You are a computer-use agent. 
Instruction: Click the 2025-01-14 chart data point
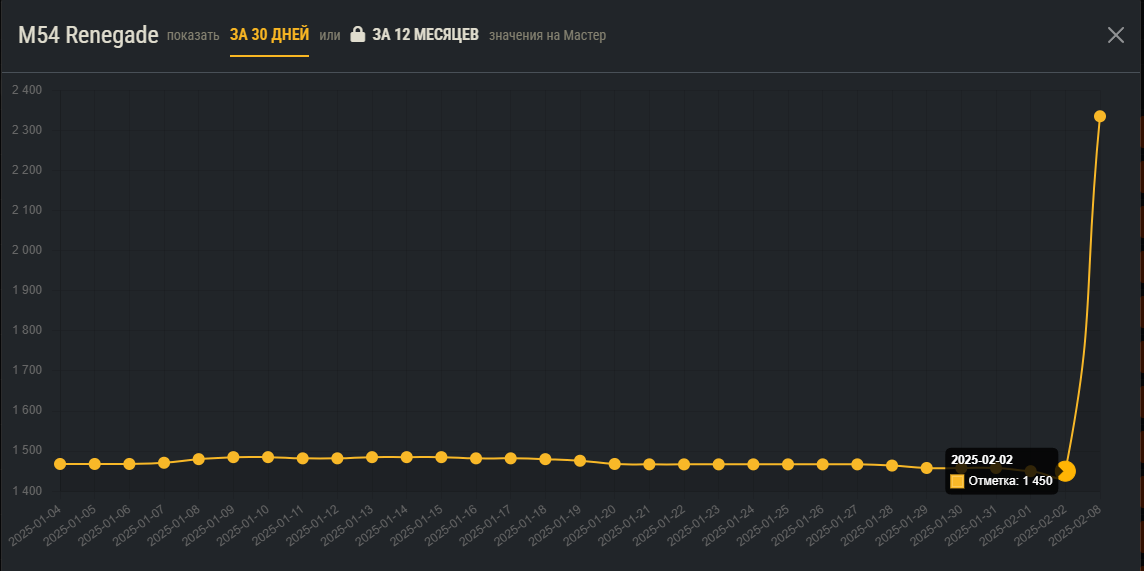tap(406, 457)
